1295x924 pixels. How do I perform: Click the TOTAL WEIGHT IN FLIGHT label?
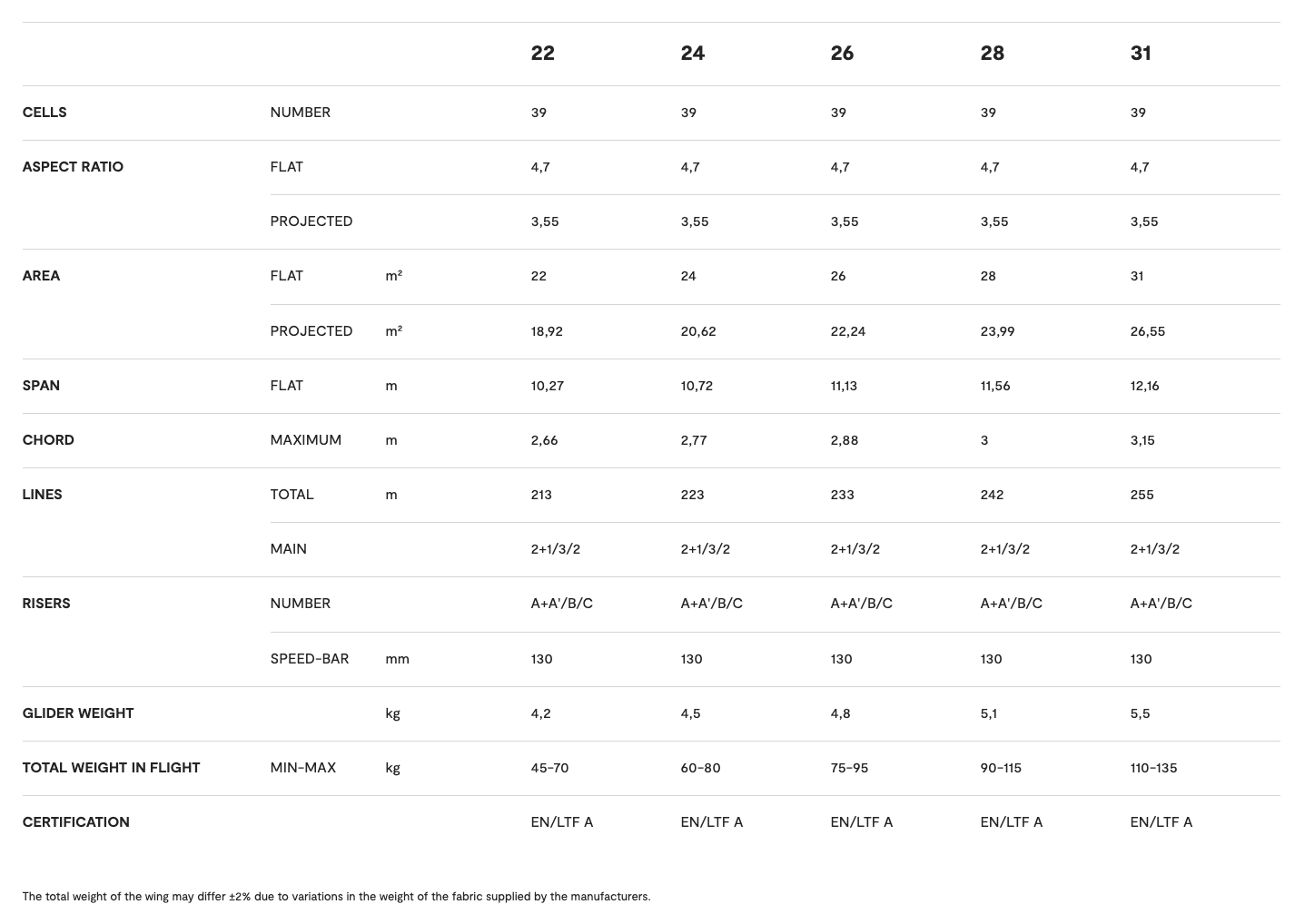click(111, 768)
